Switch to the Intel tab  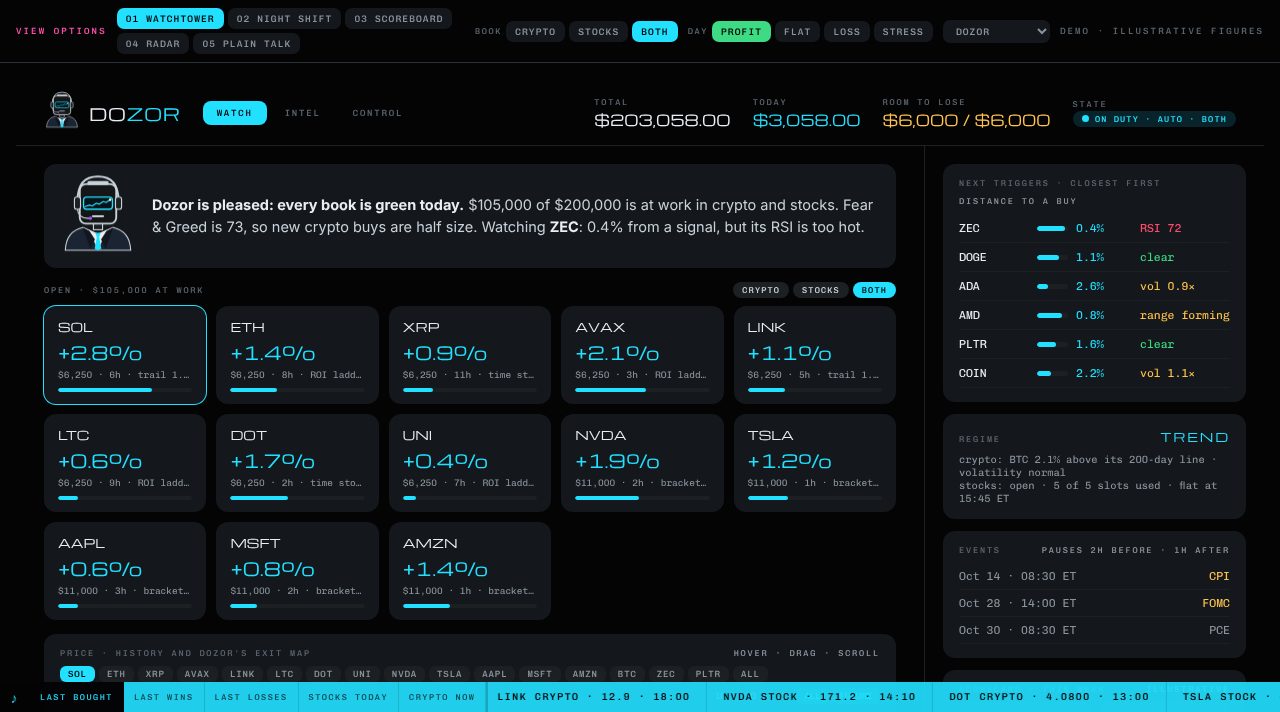pos(302,113)
